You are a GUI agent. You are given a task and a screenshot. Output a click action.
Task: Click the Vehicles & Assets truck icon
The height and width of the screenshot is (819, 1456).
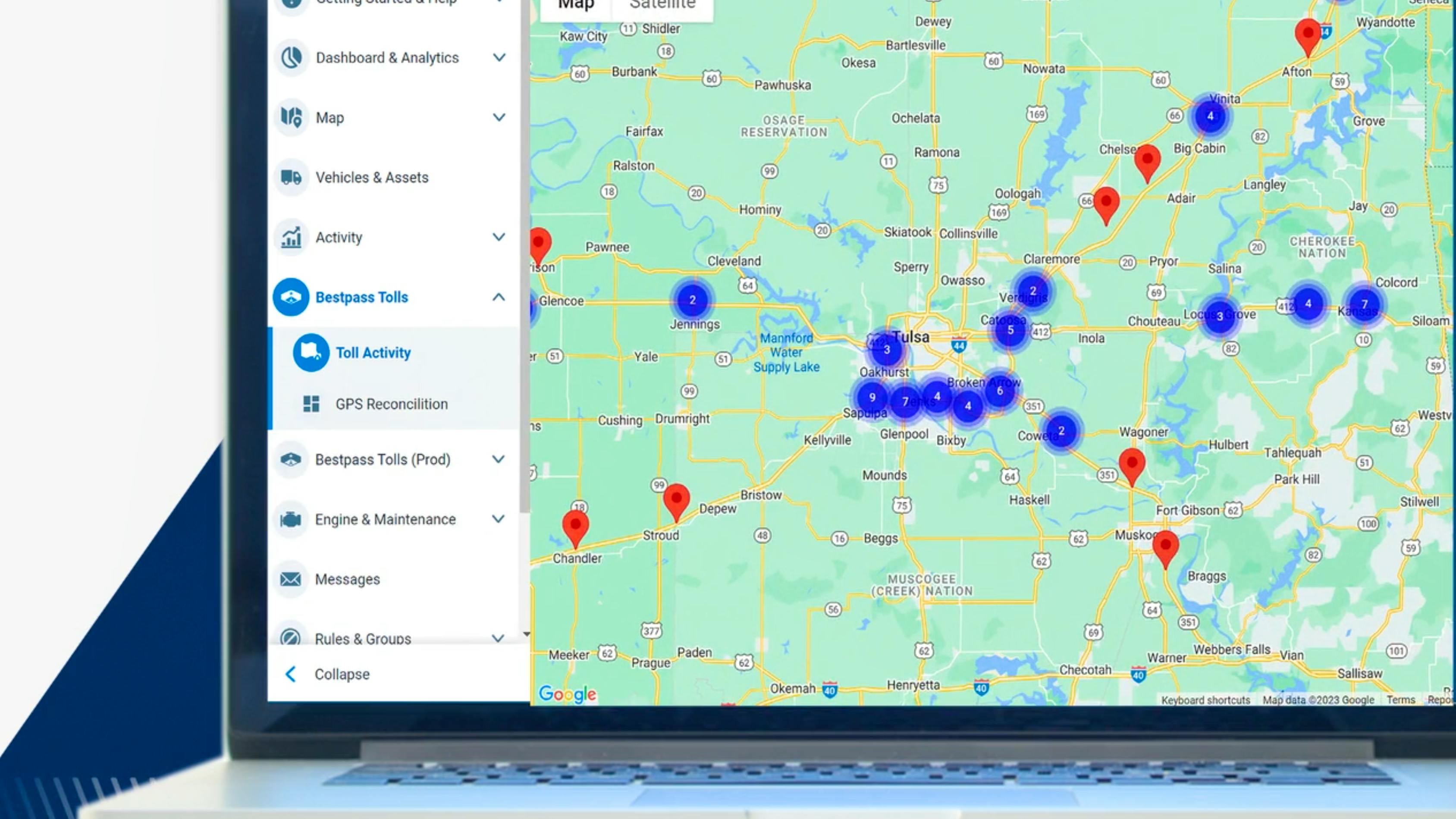291,177
